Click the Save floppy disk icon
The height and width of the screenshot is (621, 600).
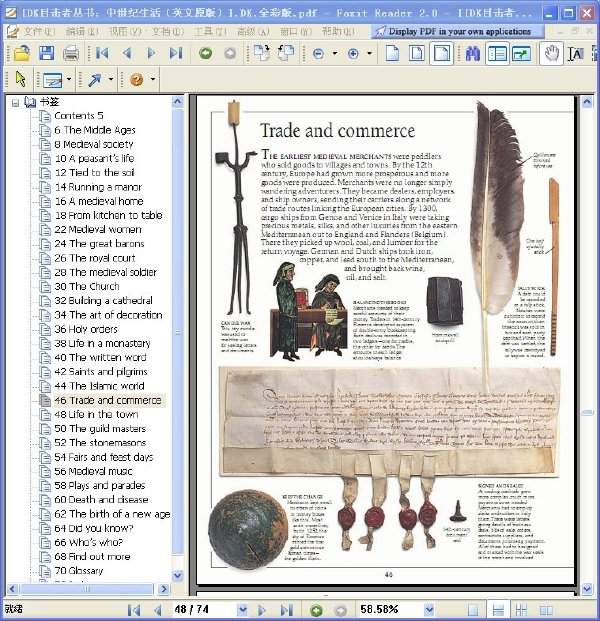coord(46,53)
